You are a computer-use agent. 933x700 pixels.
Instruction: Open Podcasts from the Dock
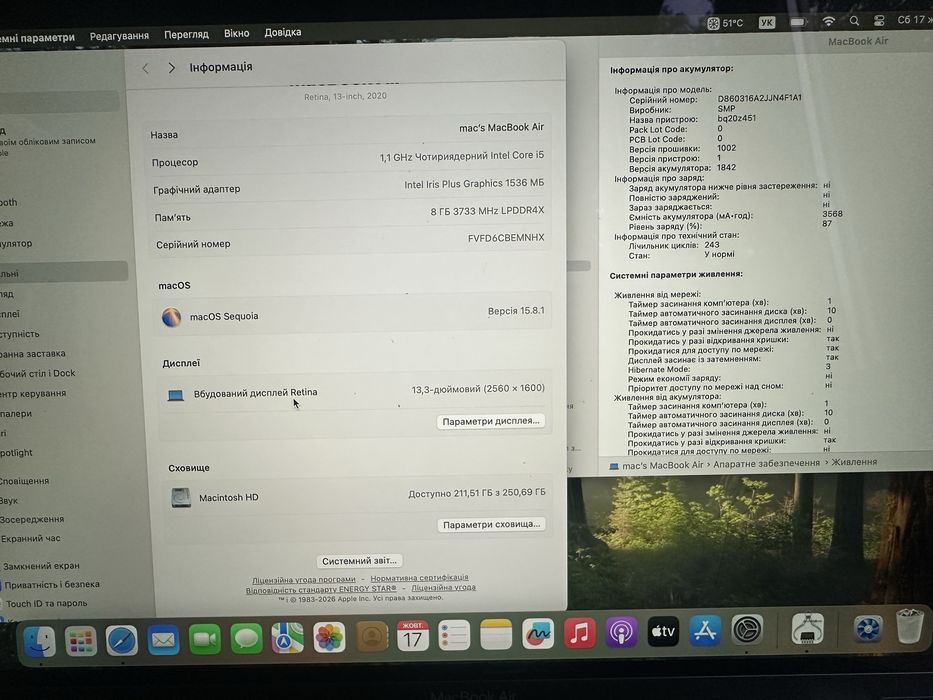tap(621, 632)
